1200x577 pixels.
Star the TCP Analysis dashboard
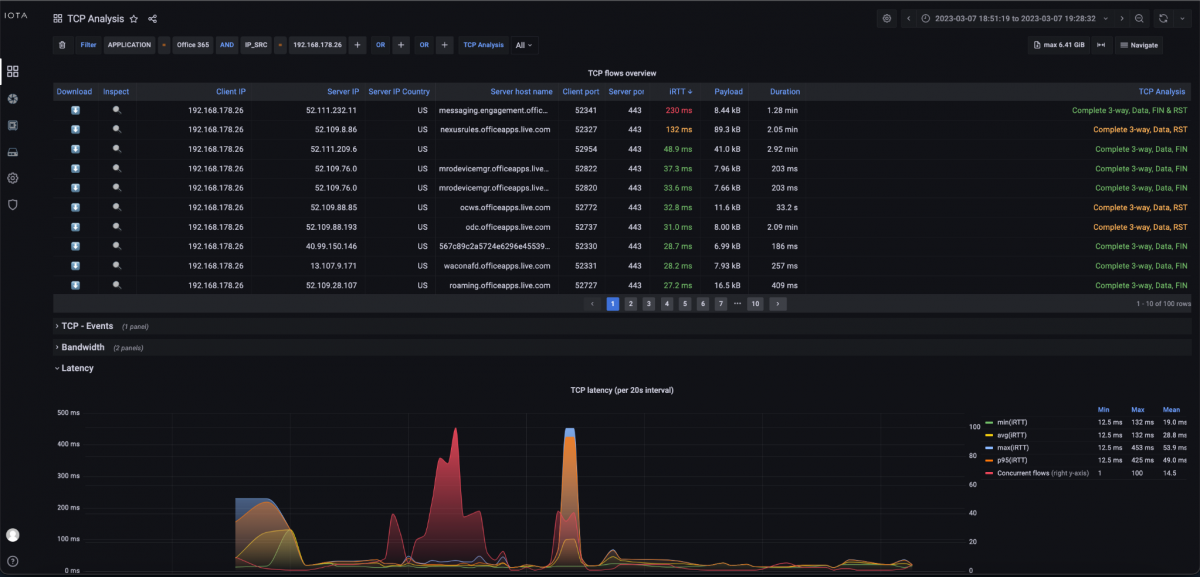[134, 19]
